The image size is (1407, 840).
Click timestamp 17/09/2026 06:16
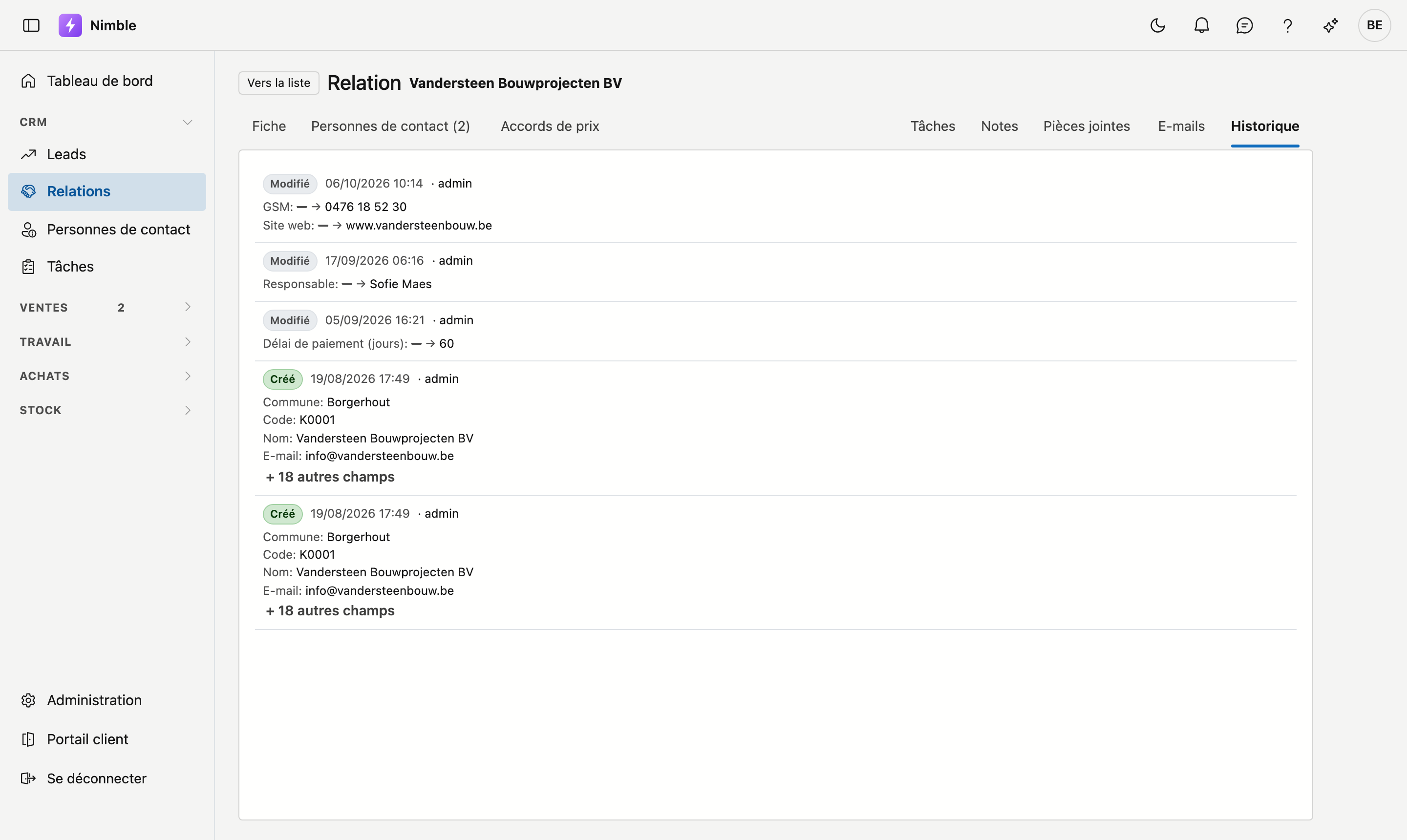click(374, 261)
